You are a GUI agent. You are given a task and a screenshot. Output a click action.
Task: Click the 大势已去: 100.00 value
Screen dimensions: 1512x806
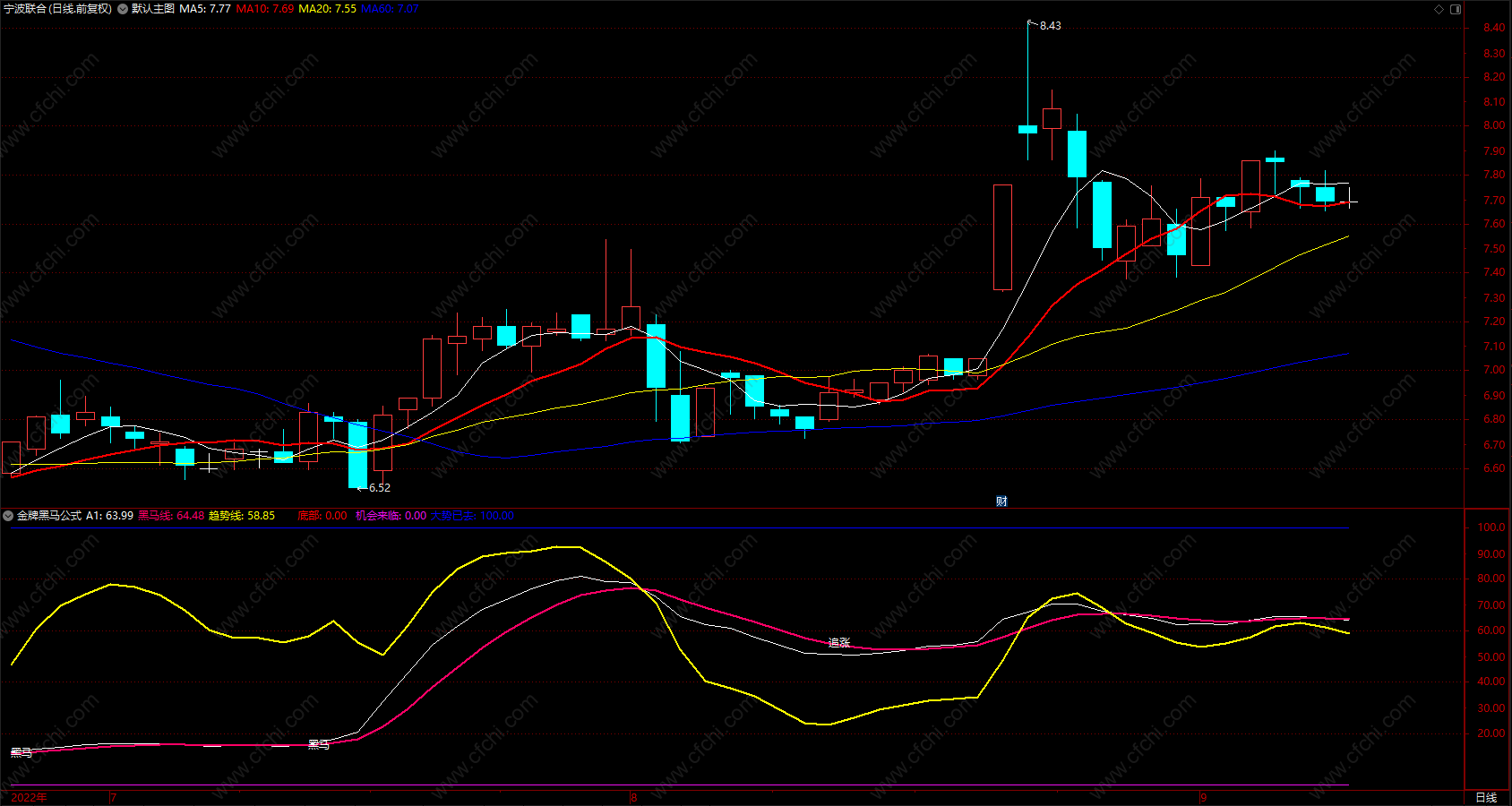tap(472, 516)
